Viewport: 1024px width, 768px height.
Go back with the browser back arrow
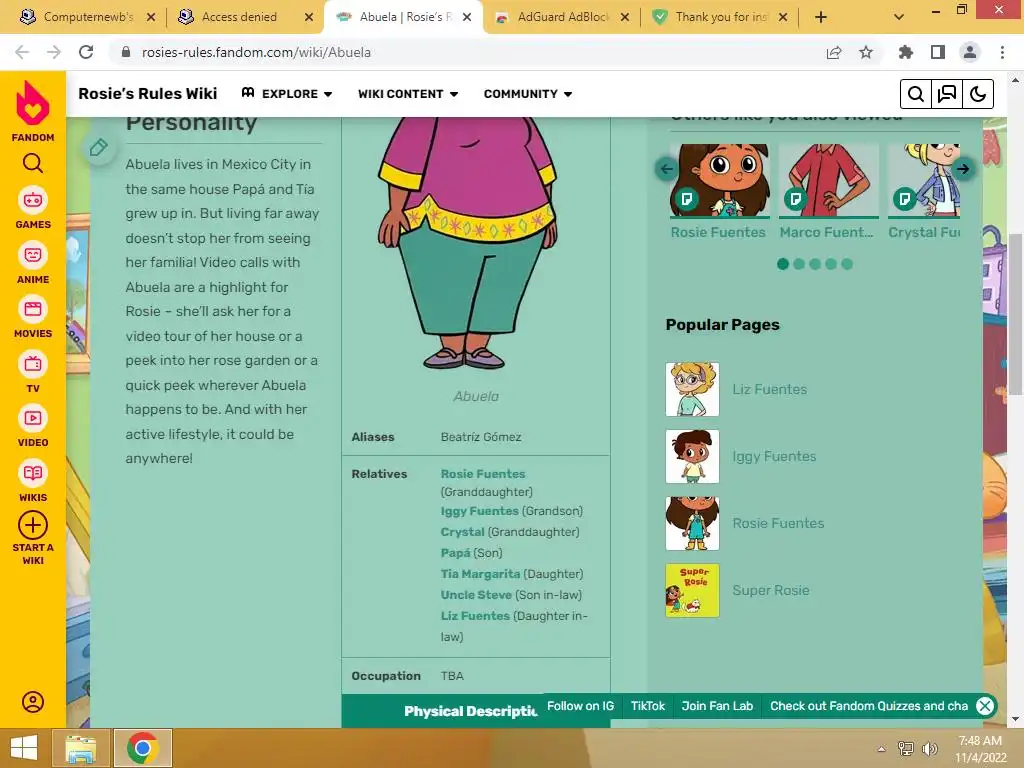click(x=22, y=52)
